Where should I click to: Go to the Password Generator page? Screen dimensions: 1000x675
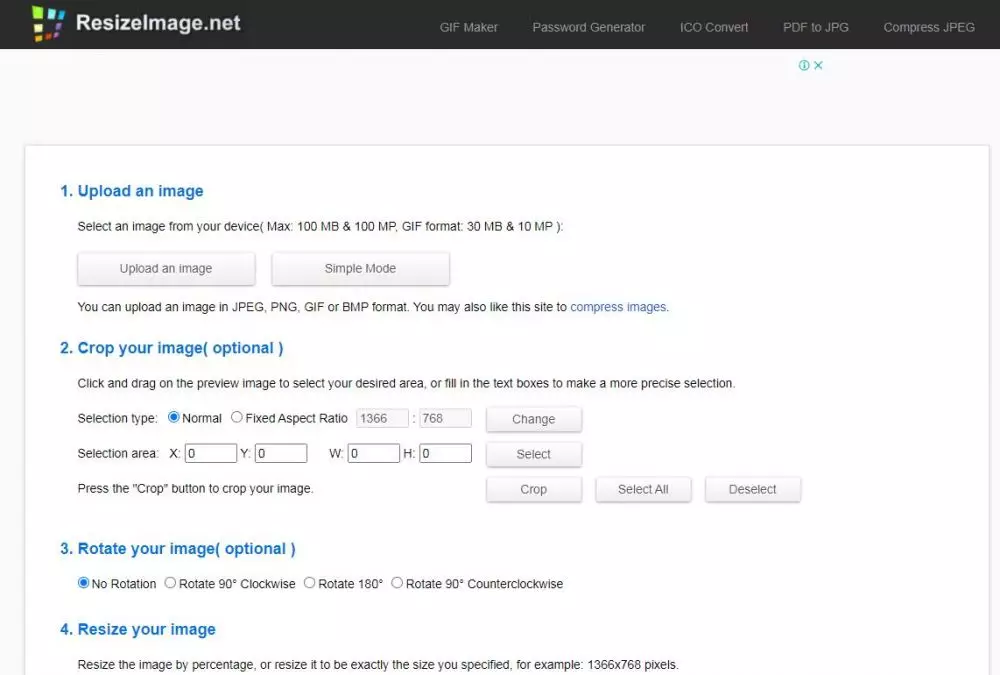point(588,27)
